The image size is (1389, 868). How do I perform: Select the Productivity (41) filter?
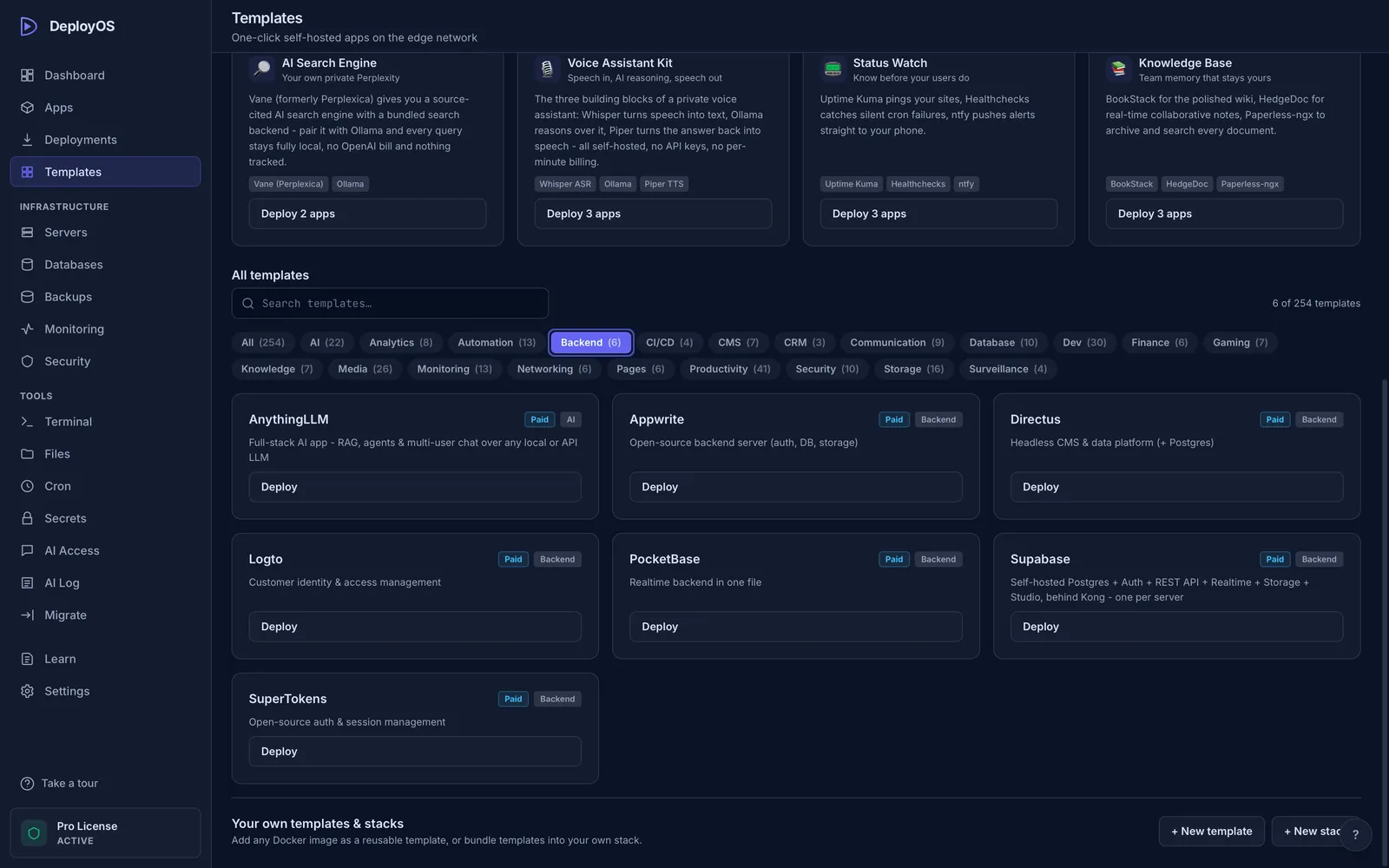729,369
